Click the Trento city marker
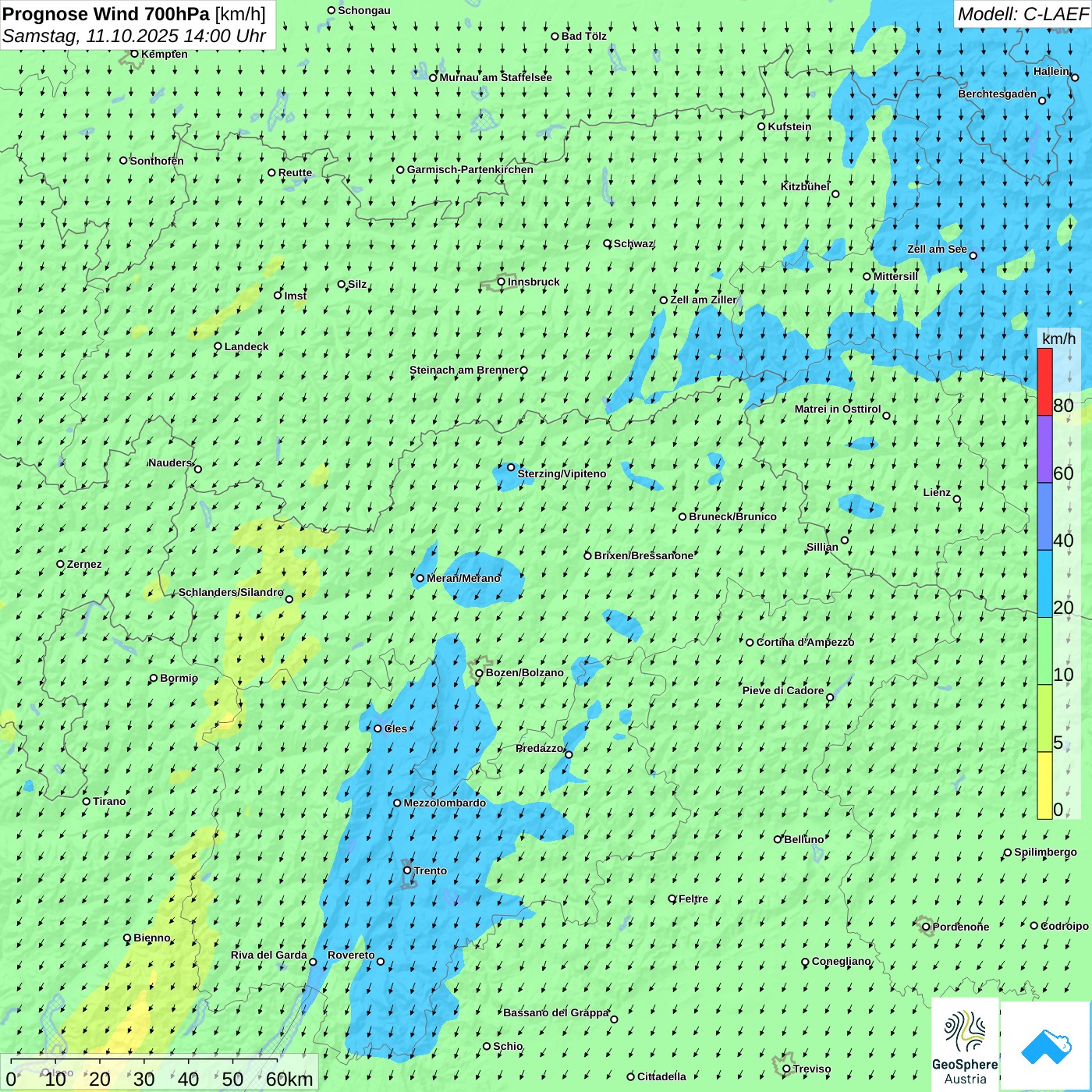This screenshot has width=1092, height=1092. (407, 870)
